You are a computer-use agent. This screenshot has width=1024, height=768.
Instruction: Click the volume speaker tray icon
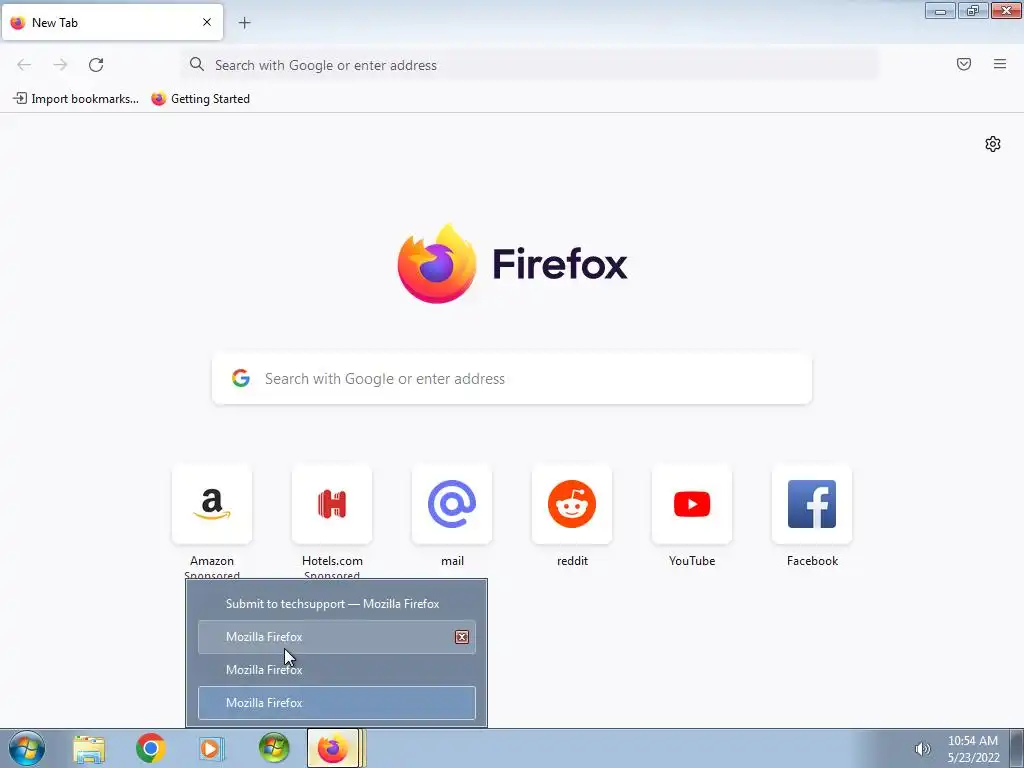(x=922, y=749)
